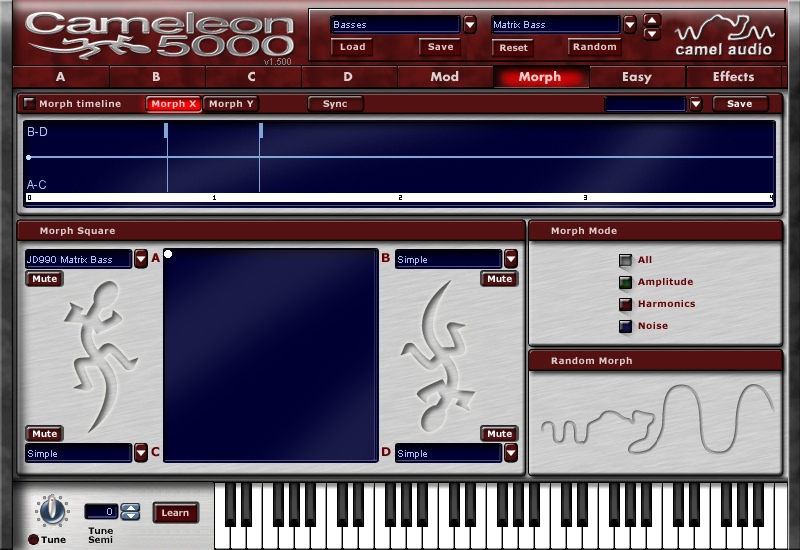Select the Amplitude morph mode
800x550 pixels.
[625, 282]
